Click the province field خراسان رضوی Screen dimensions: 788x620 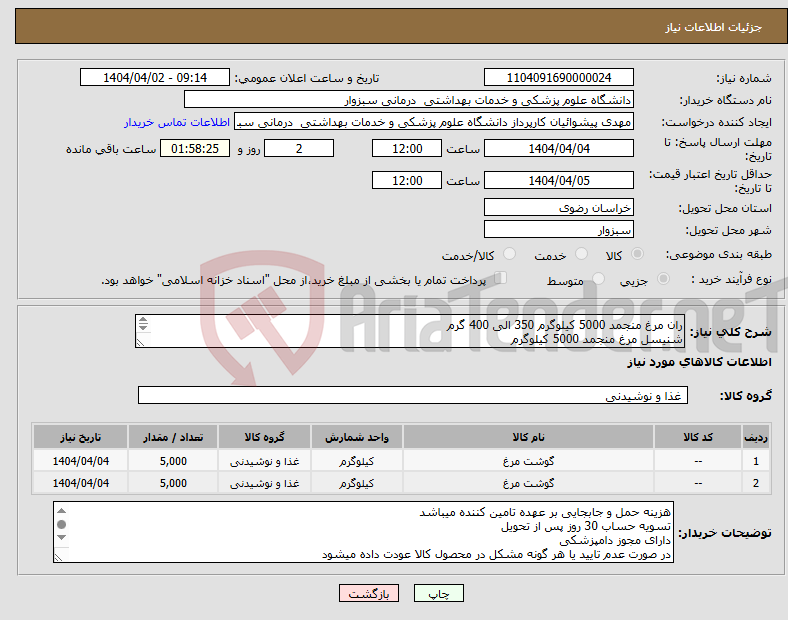pyautogui.click(x=558, y=208)
